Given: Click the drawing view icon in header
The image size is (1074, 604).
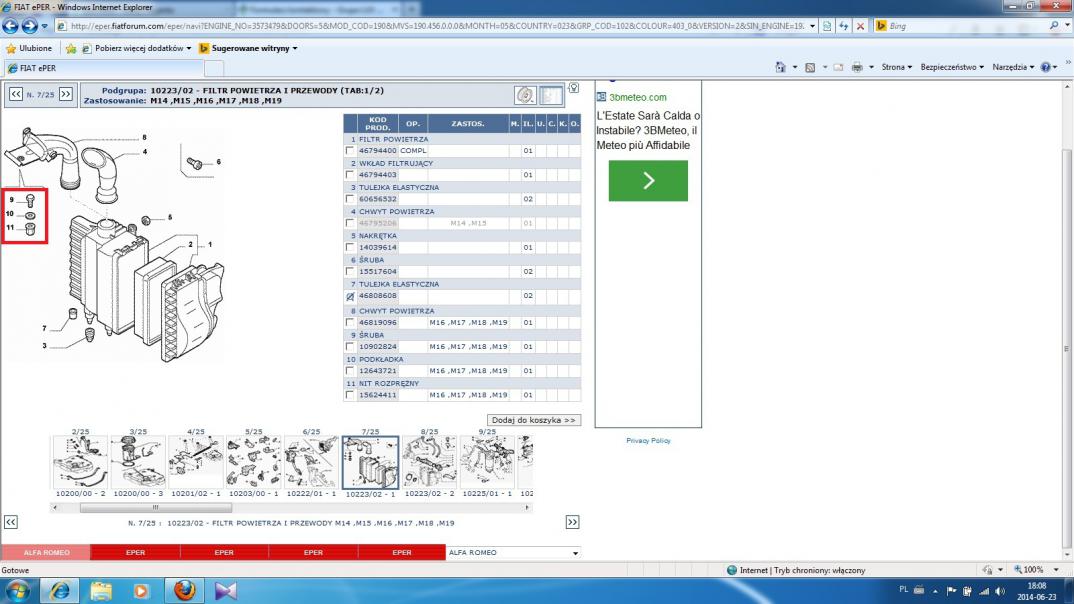Looking at the screenshot, I should [x=551, y=95].
